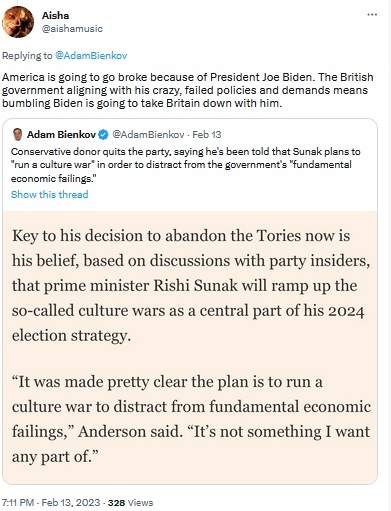
Task: Open Aisha's profile picture avatar
Action: click(x=18, y=22)
